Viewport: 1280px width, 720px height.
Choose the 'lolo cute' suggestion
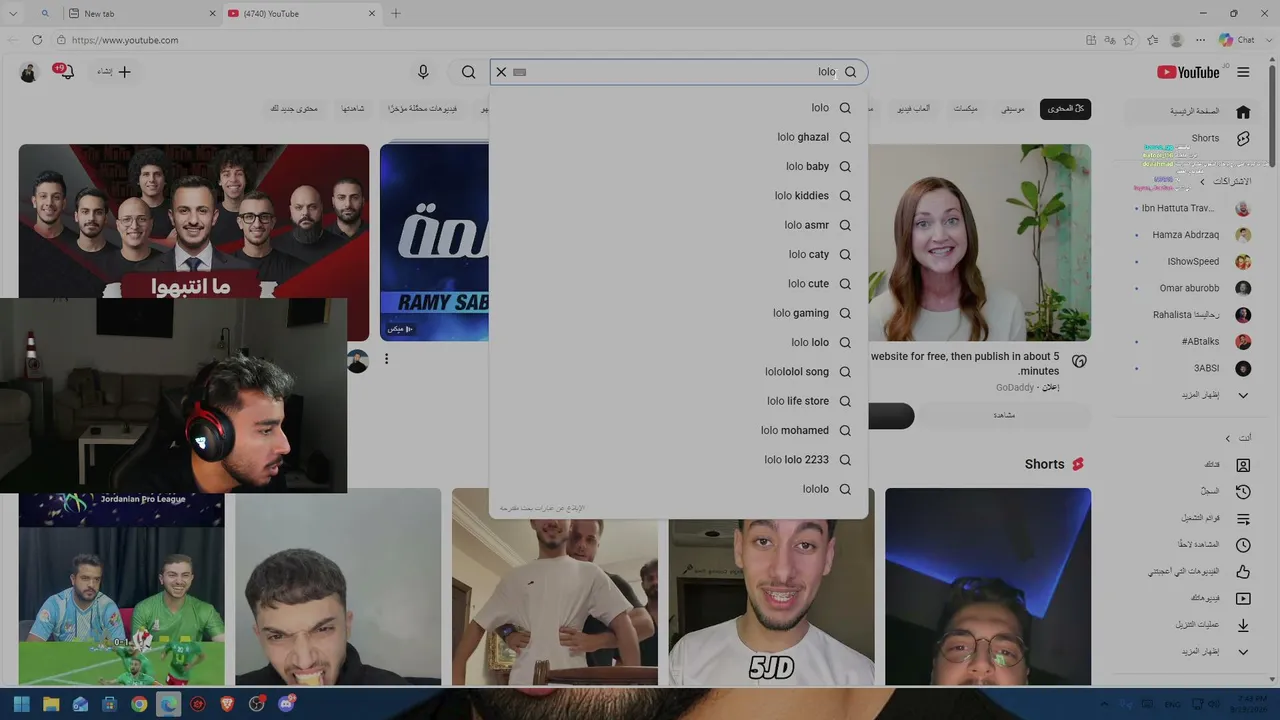click(678, 284)
